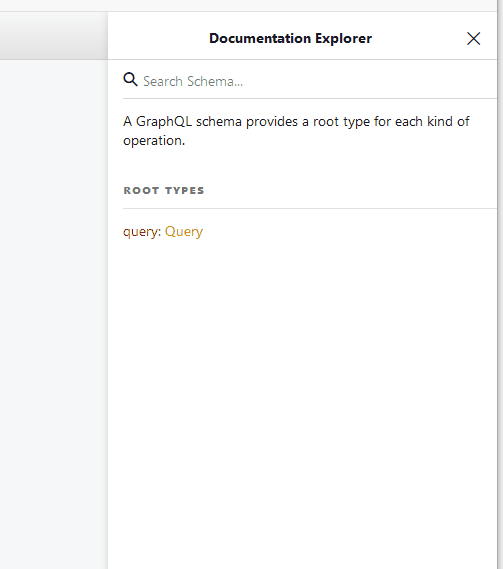503x569 pixels.
Task: Click the word 'operation.' in the description
Action: 154,141
